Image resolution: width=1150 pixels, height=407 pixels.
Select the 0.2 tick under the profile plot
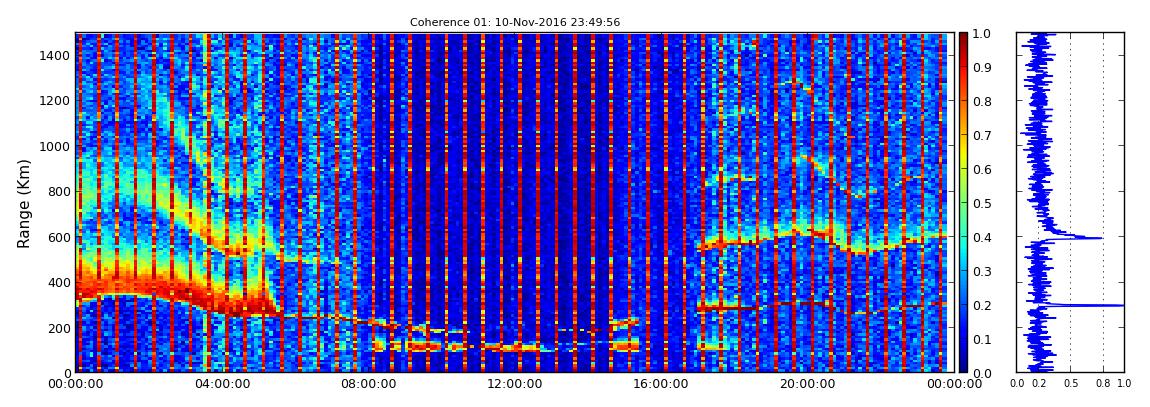point(1039,384)
